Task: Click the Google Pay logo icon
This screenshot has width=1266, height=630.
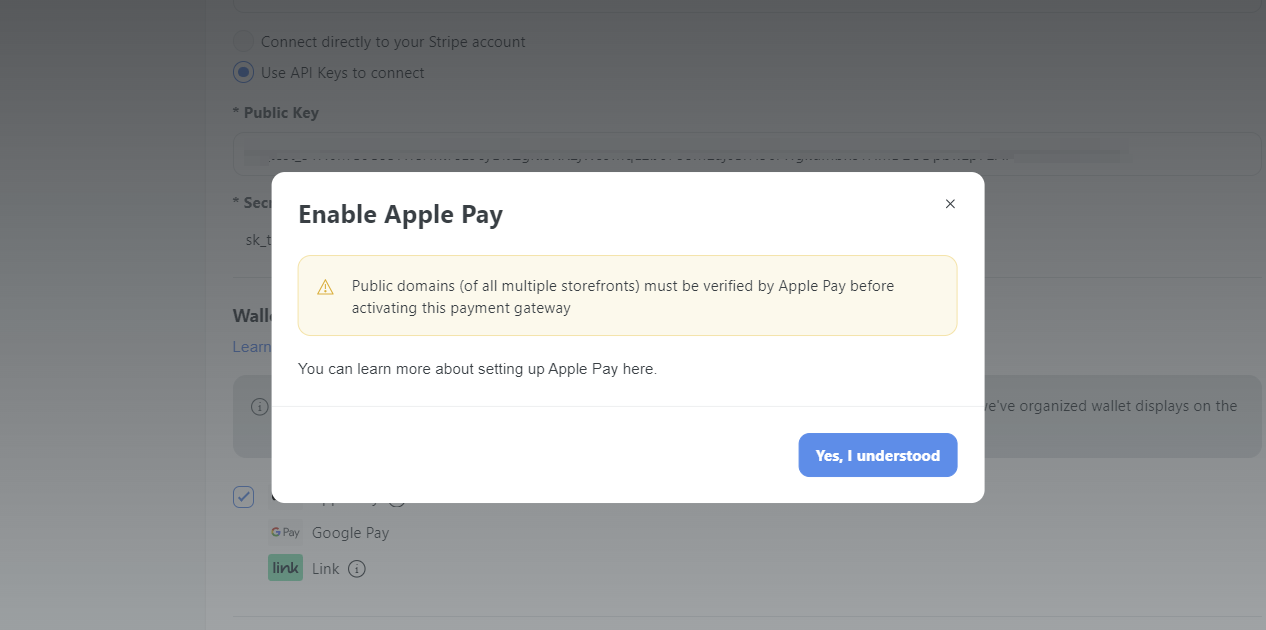Action: point(285,532)
